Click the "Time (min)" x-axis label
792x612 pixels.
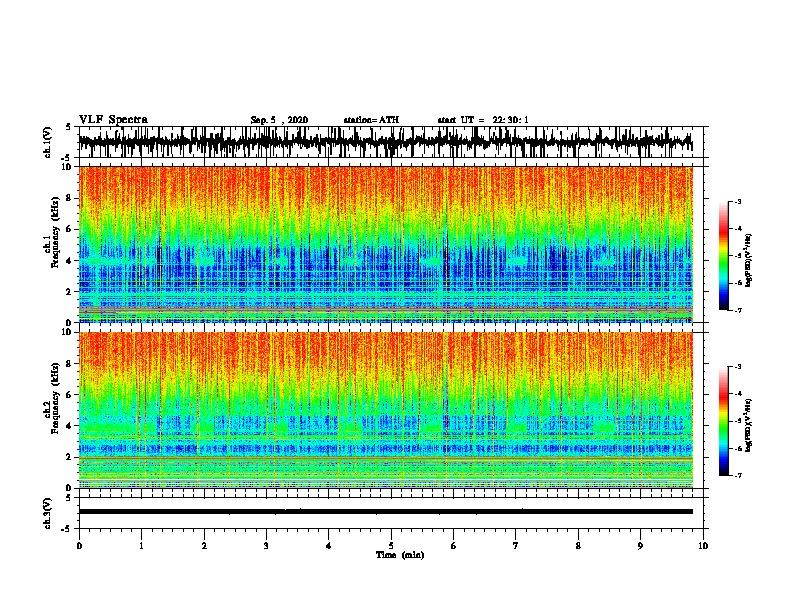click(x=400, y=555)
